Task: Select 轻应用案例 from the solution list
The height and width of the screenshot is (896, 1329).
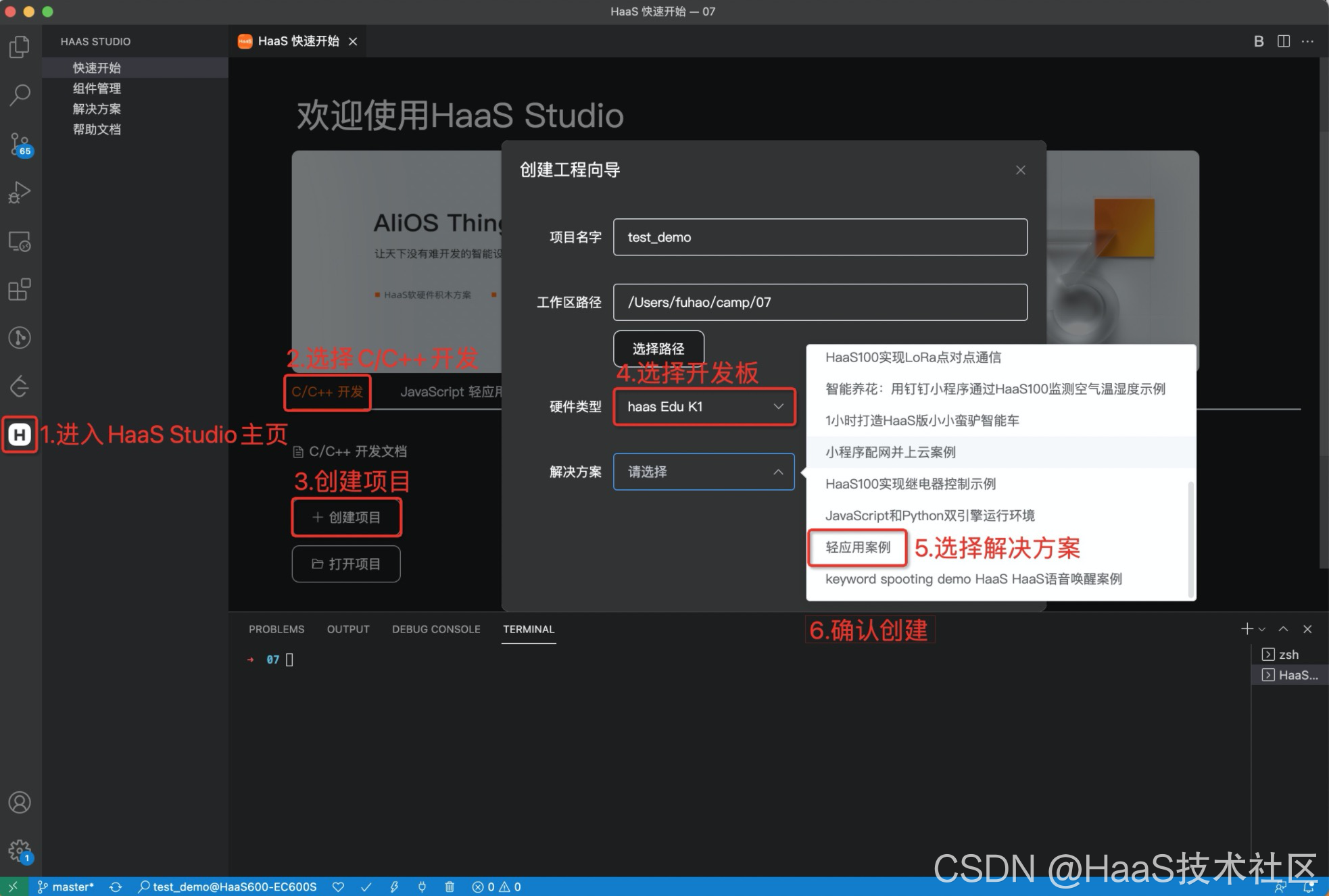Action: click(858, 547)
